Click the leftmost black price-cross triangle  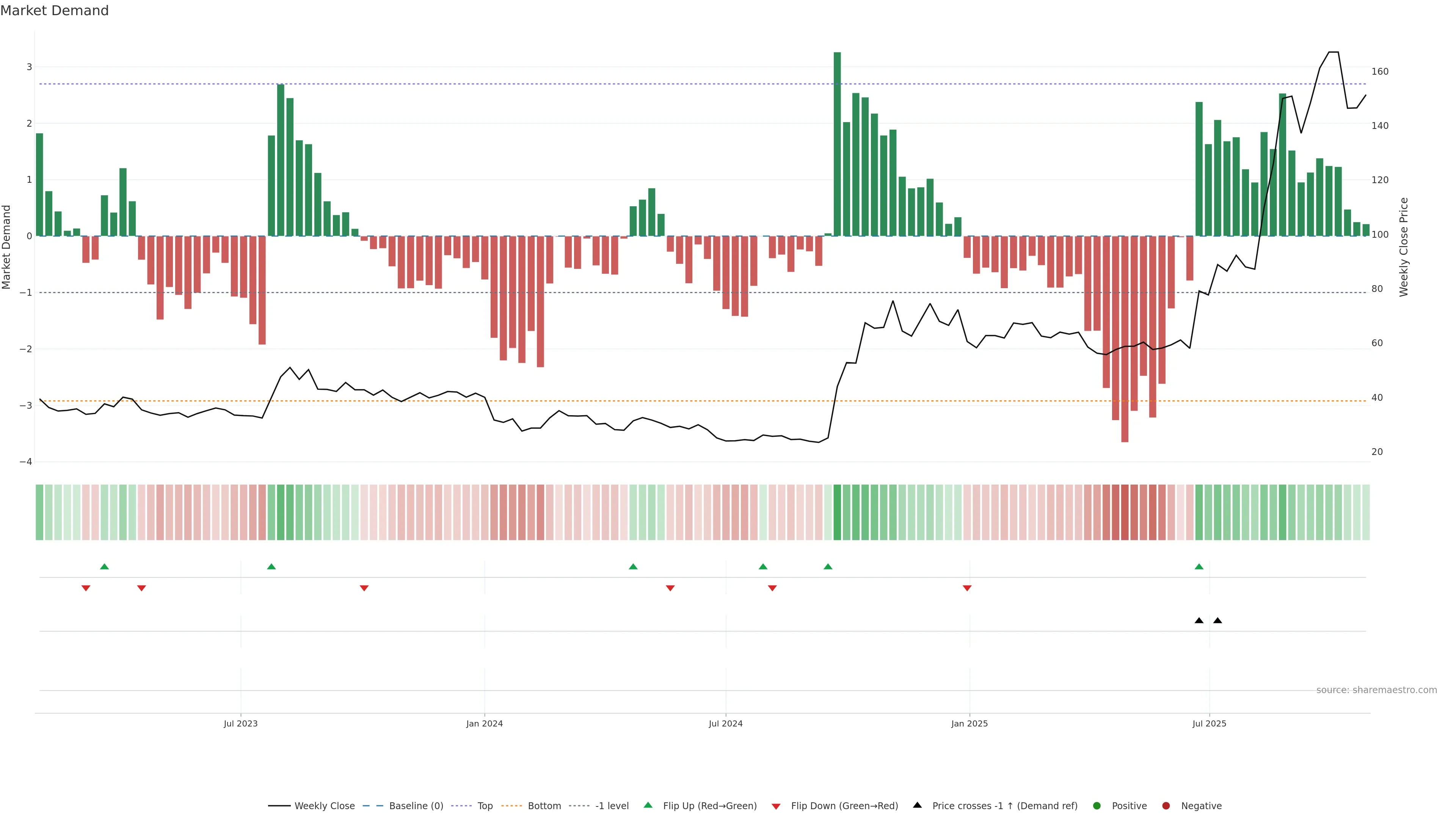pyautogui.click(x=1199, y=621)
